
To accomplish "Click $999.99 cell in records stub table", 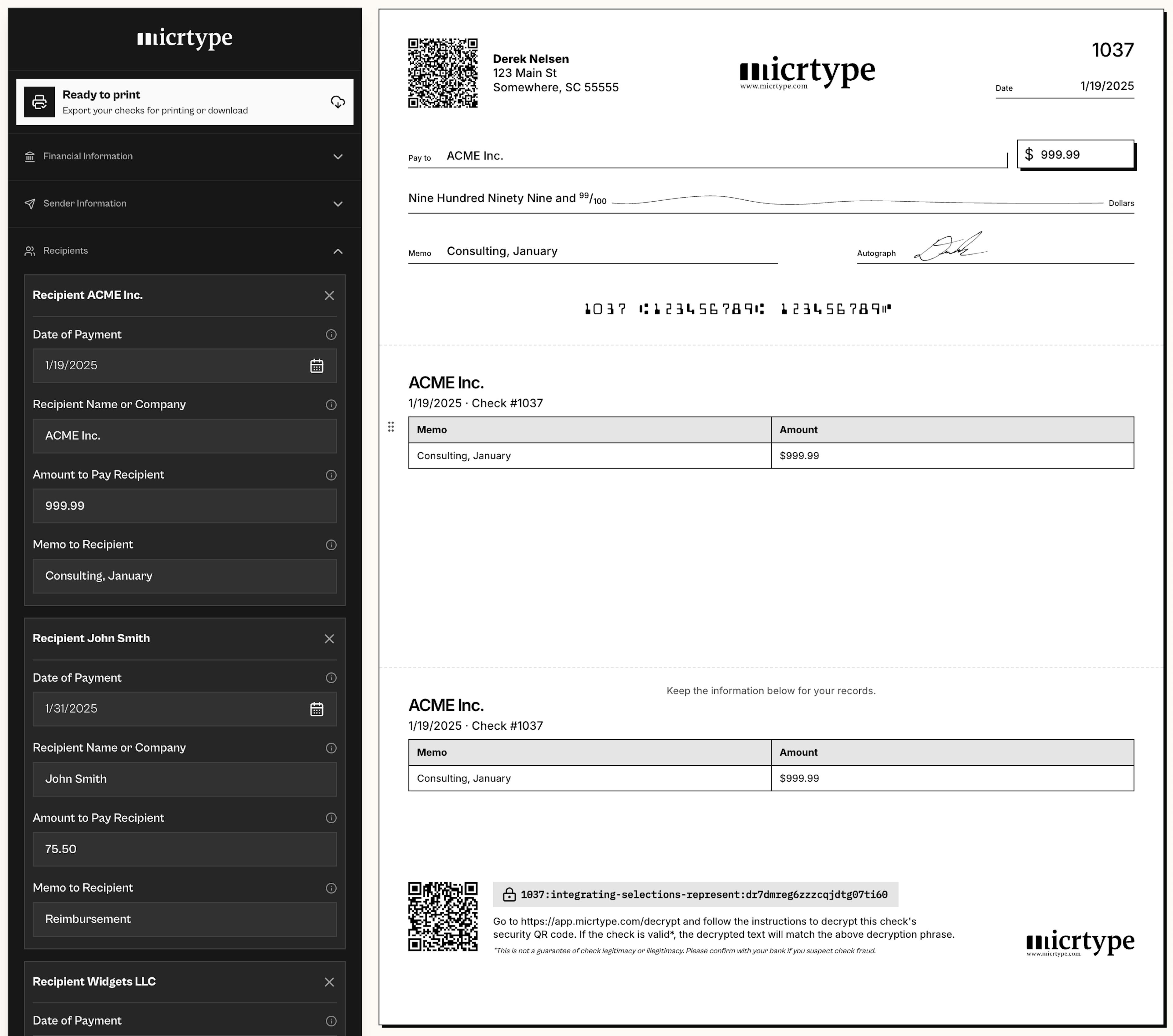I will [953, 779].
